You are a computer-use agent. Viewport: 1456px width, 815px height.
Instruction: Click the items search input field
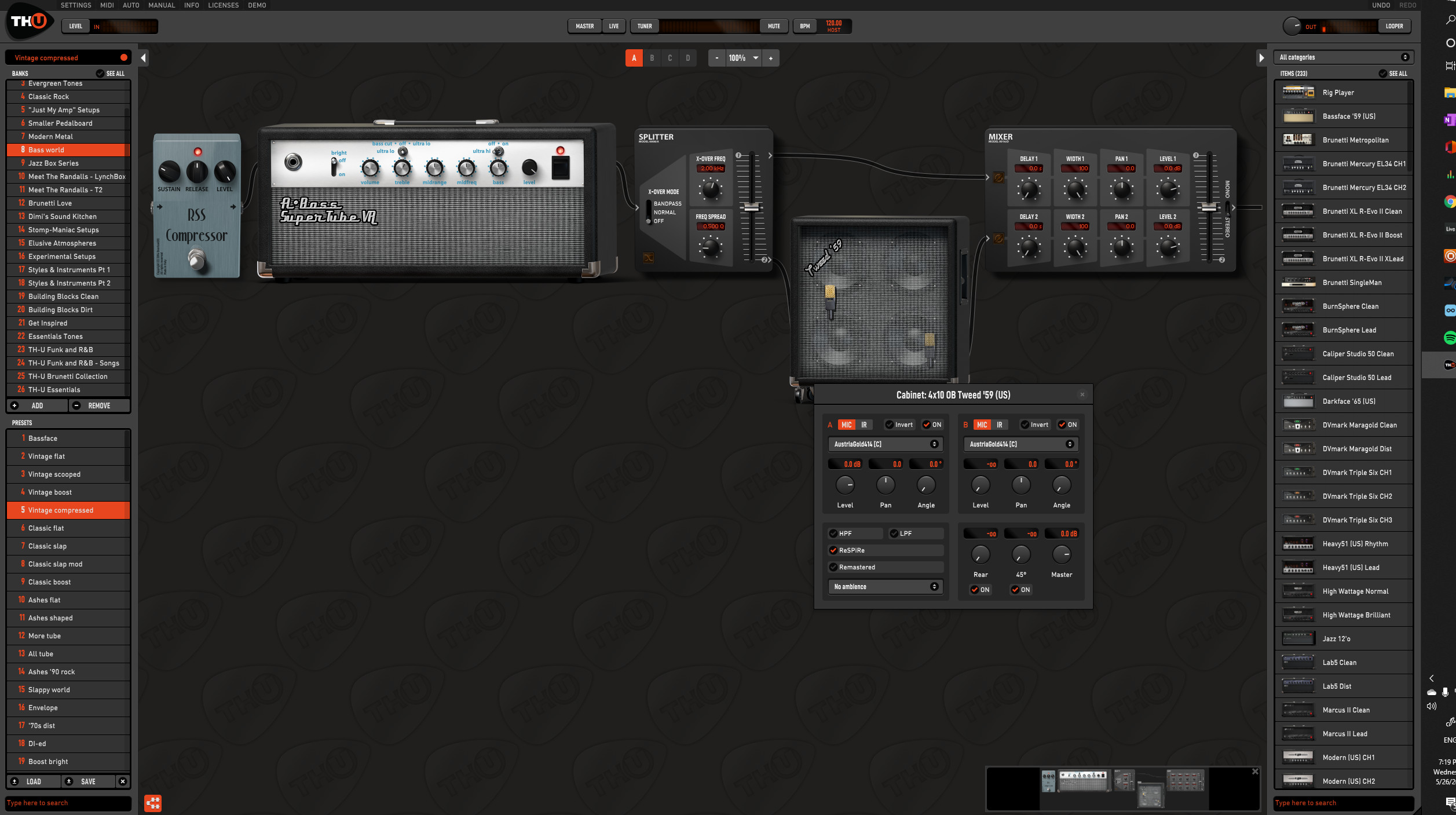1344,803
